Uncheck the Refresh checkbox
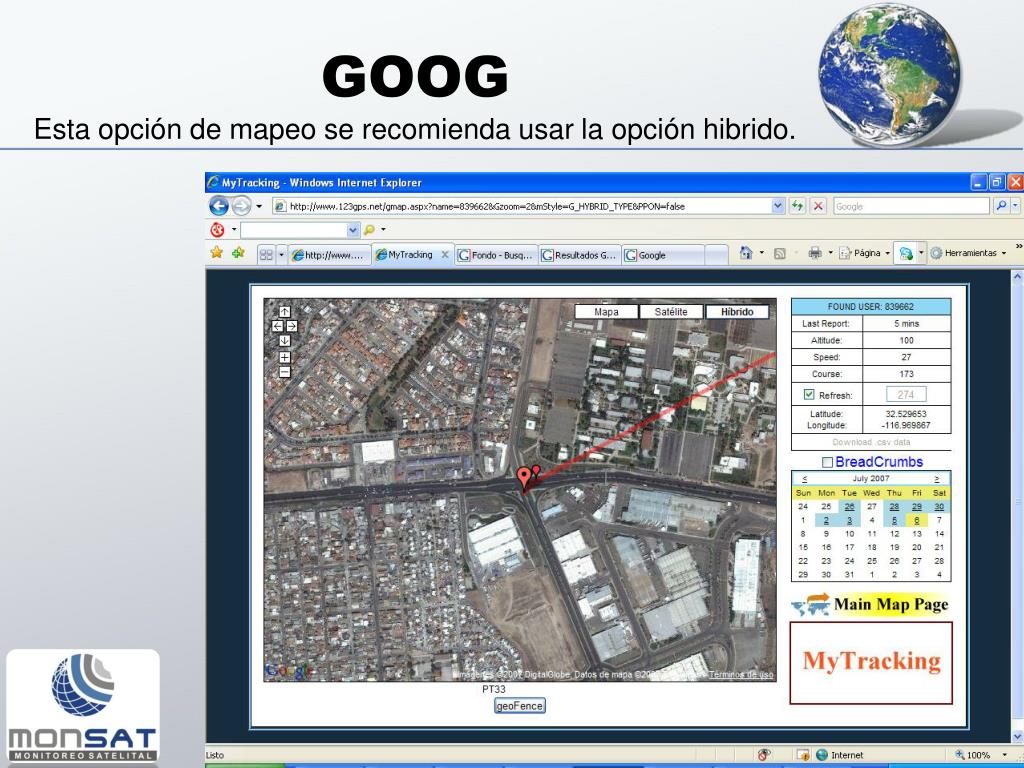This screenshot has height=768, width=1024. [809, 394]
